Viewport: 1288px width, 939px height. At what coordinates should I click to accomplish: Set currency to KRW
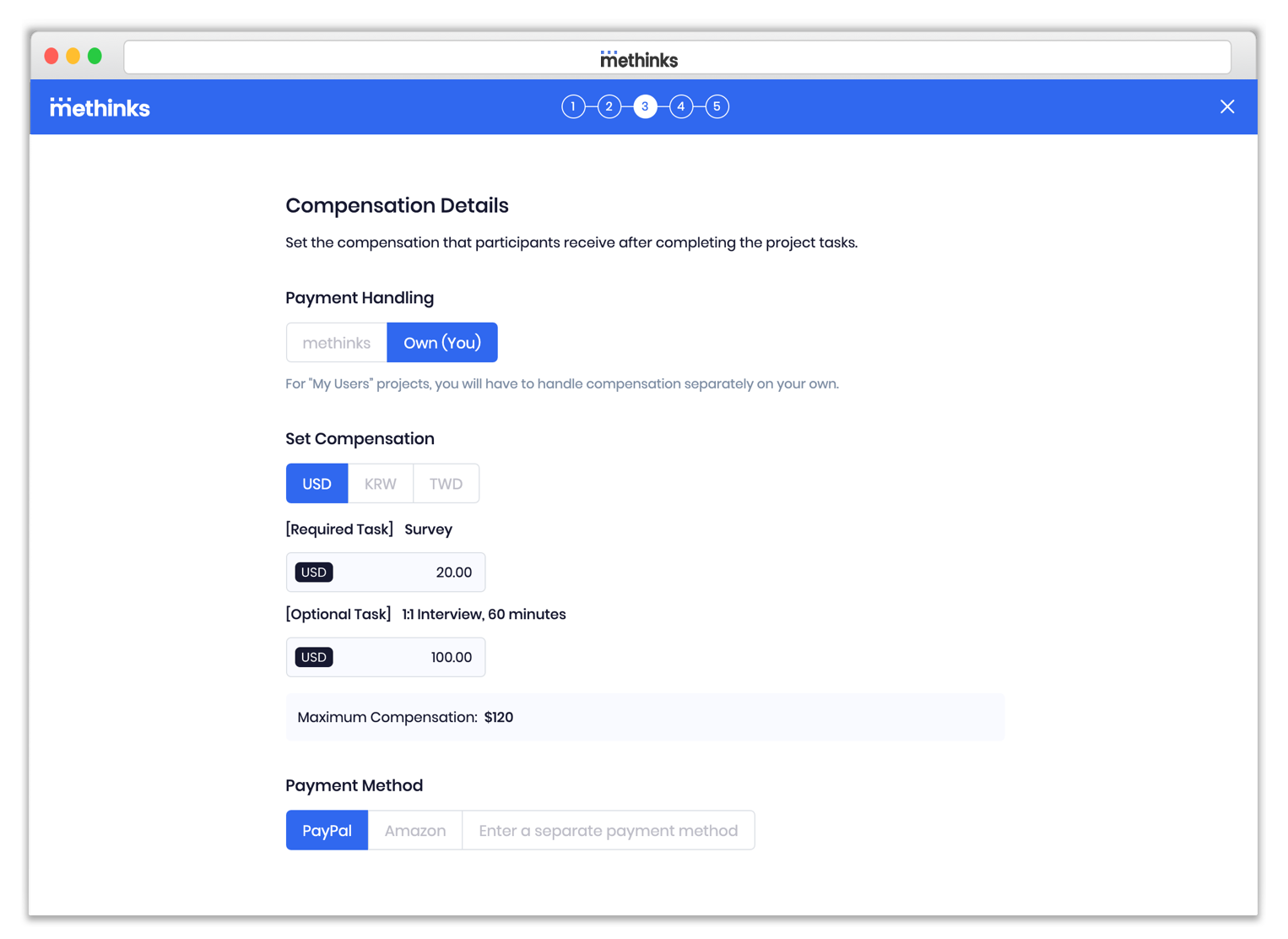380,484
